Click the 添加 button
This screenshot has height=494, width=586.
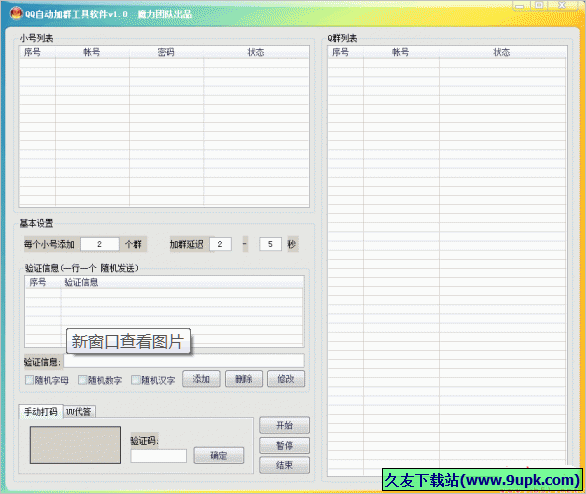tap(201, 379)
